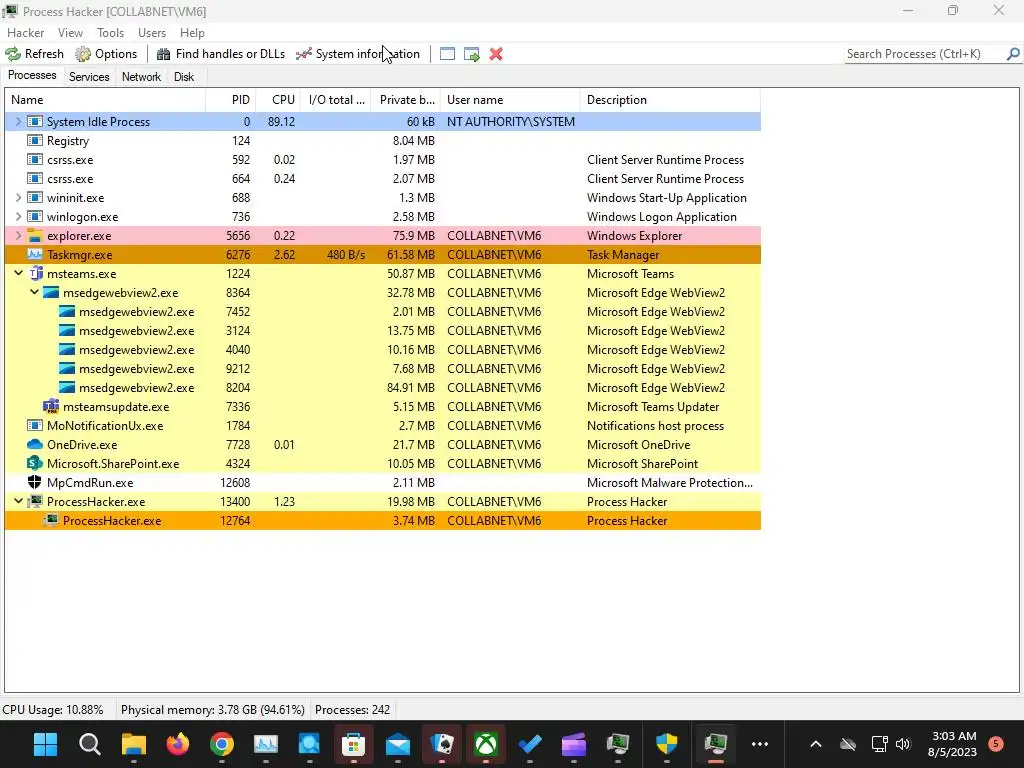Screen dimensions: 1024x768
Task: Click the OneDrive.exe cloud icon
Action: click(x=35, y=444)
